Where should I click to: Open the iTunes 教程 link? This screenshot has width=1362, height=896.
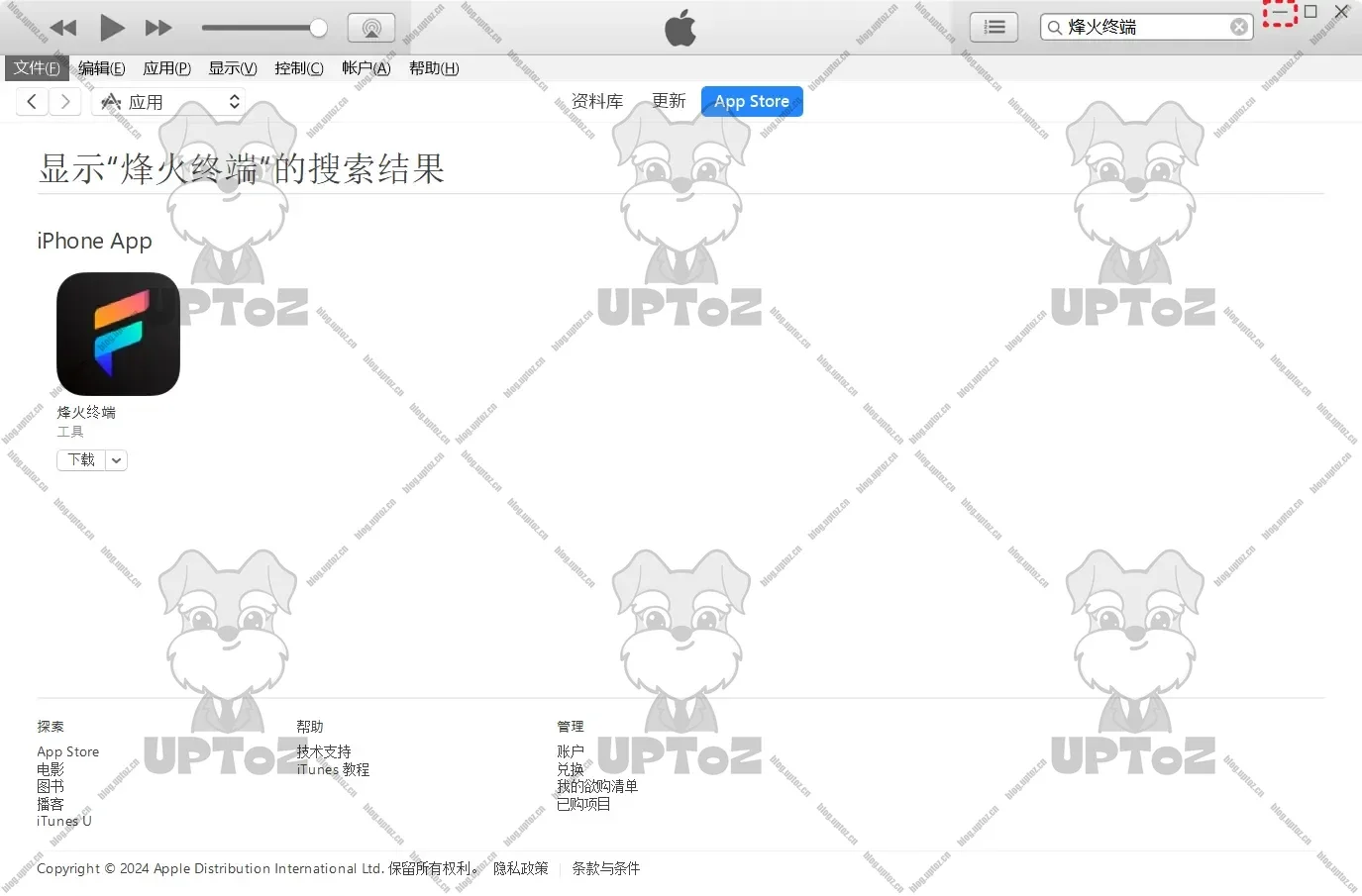(333, 769)
